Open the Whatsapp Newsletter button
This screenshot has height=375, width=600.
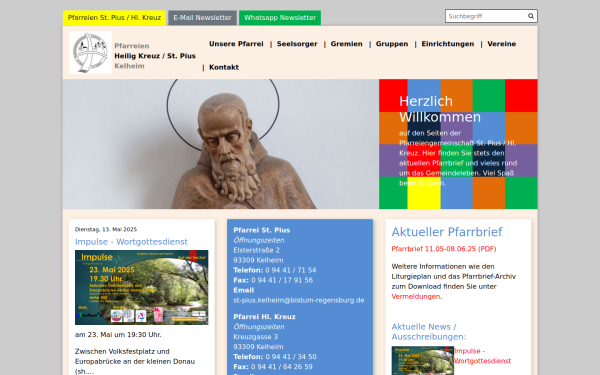[280, 18]
